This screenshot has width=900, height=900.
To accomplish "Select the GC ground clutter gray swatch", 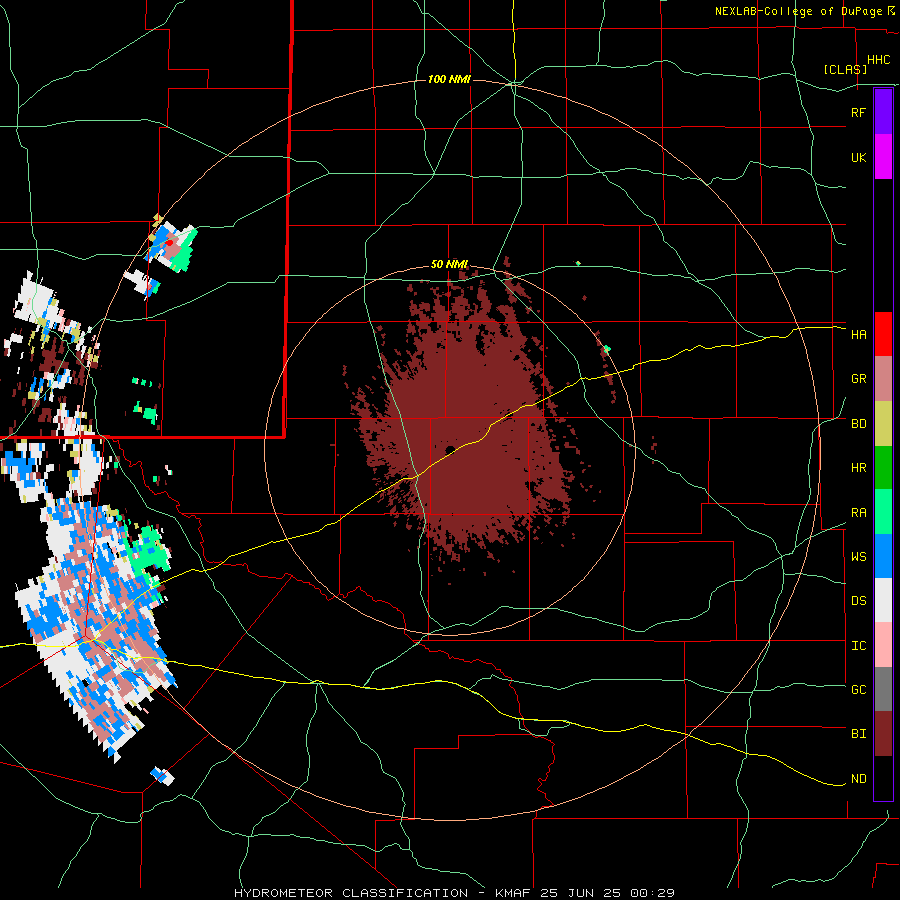I will [883, 689].
